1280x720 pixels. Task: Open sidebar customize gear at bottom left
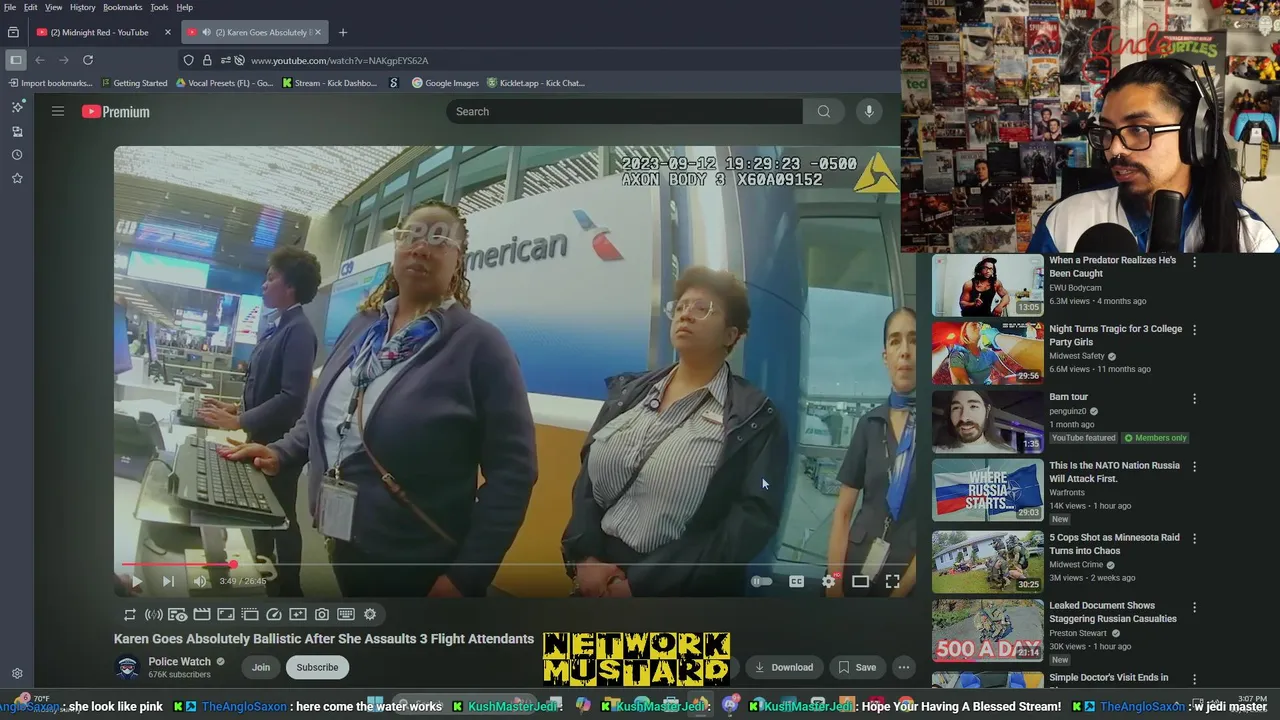pyautogui.click(x=17, y=674)
